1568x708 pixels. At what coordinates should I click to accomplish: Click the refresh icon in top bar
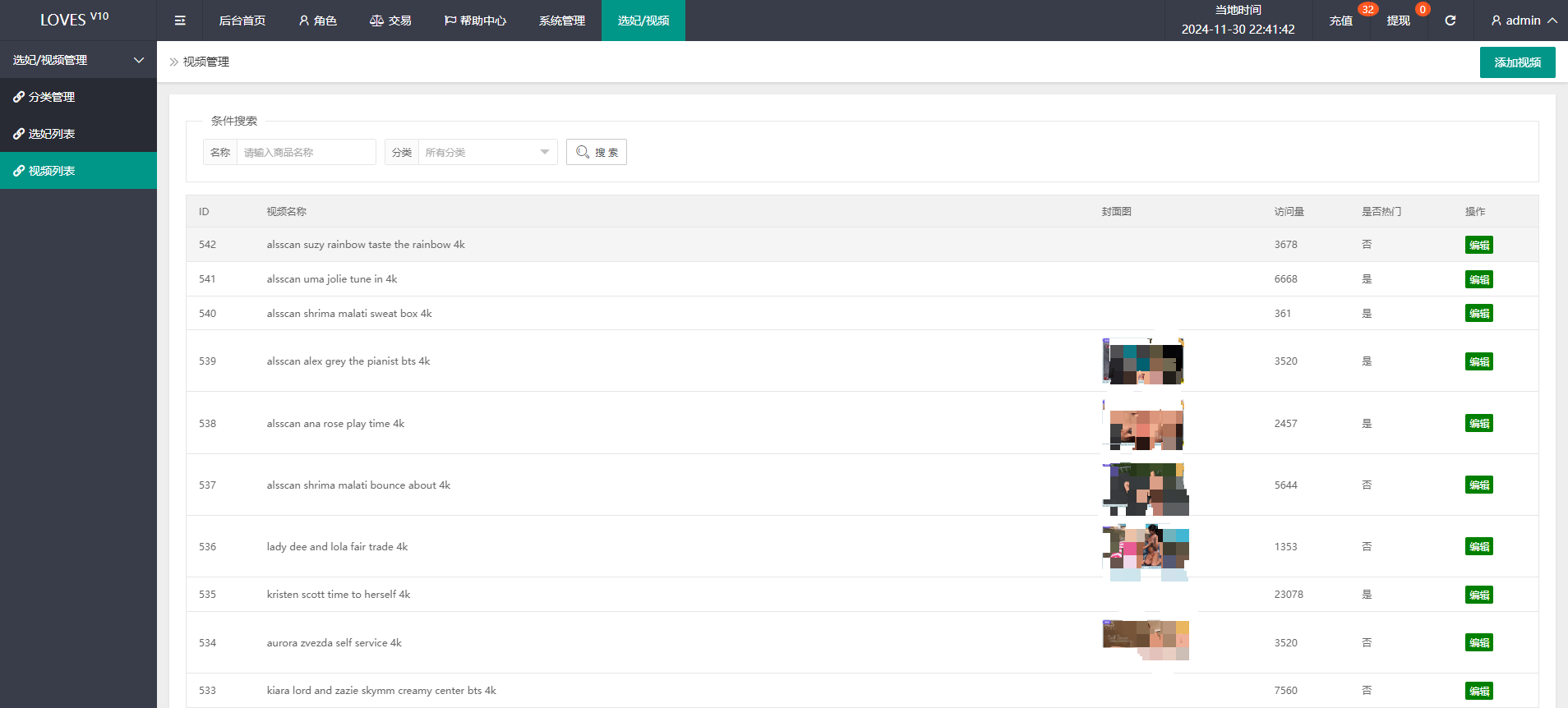(1450, 21)
